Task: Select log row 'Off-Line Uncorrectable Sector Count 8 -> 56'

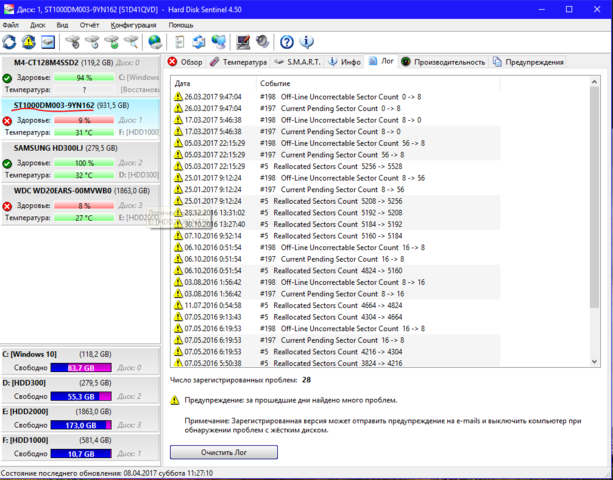Action: pyautogui.click(x=335, y=178)
